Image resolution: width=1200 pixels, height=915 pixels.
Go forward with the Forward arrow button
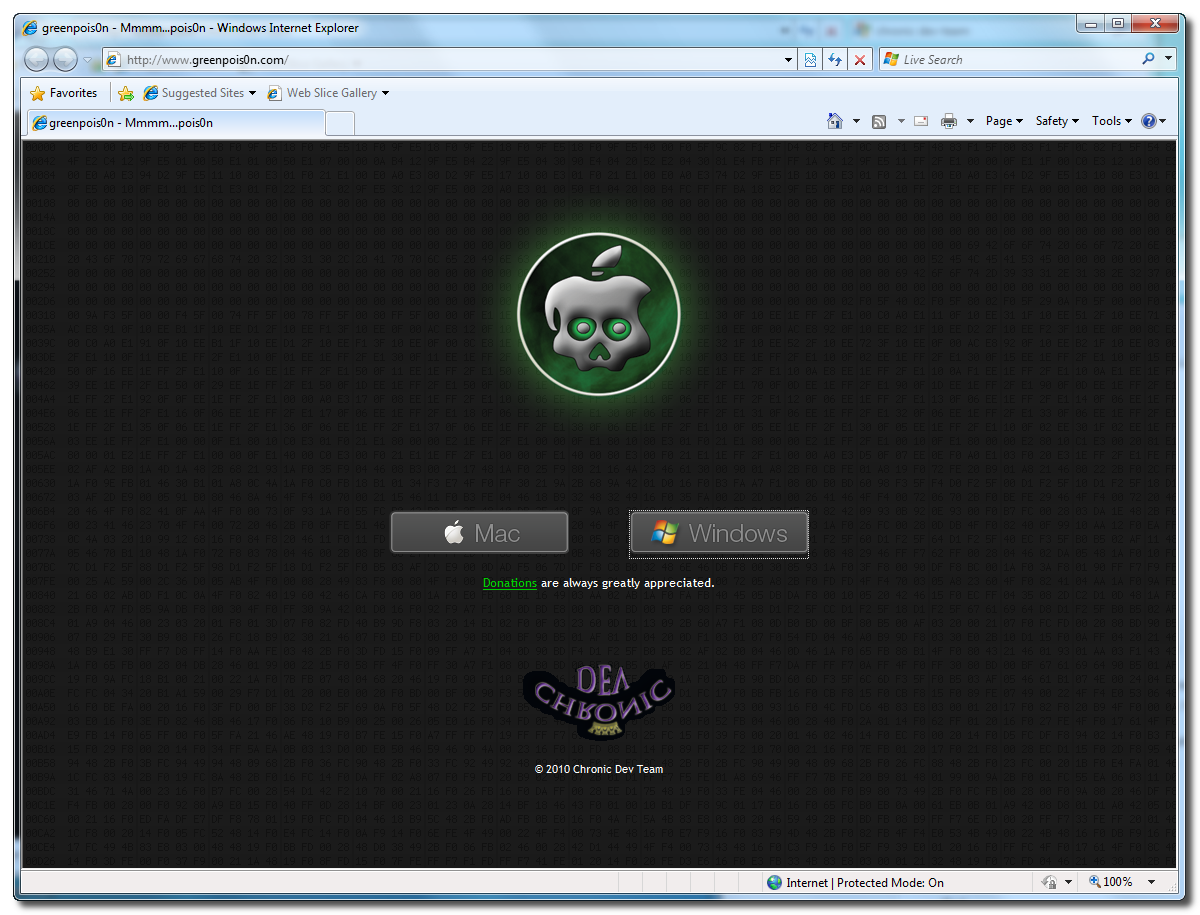(x=65, y=60)
